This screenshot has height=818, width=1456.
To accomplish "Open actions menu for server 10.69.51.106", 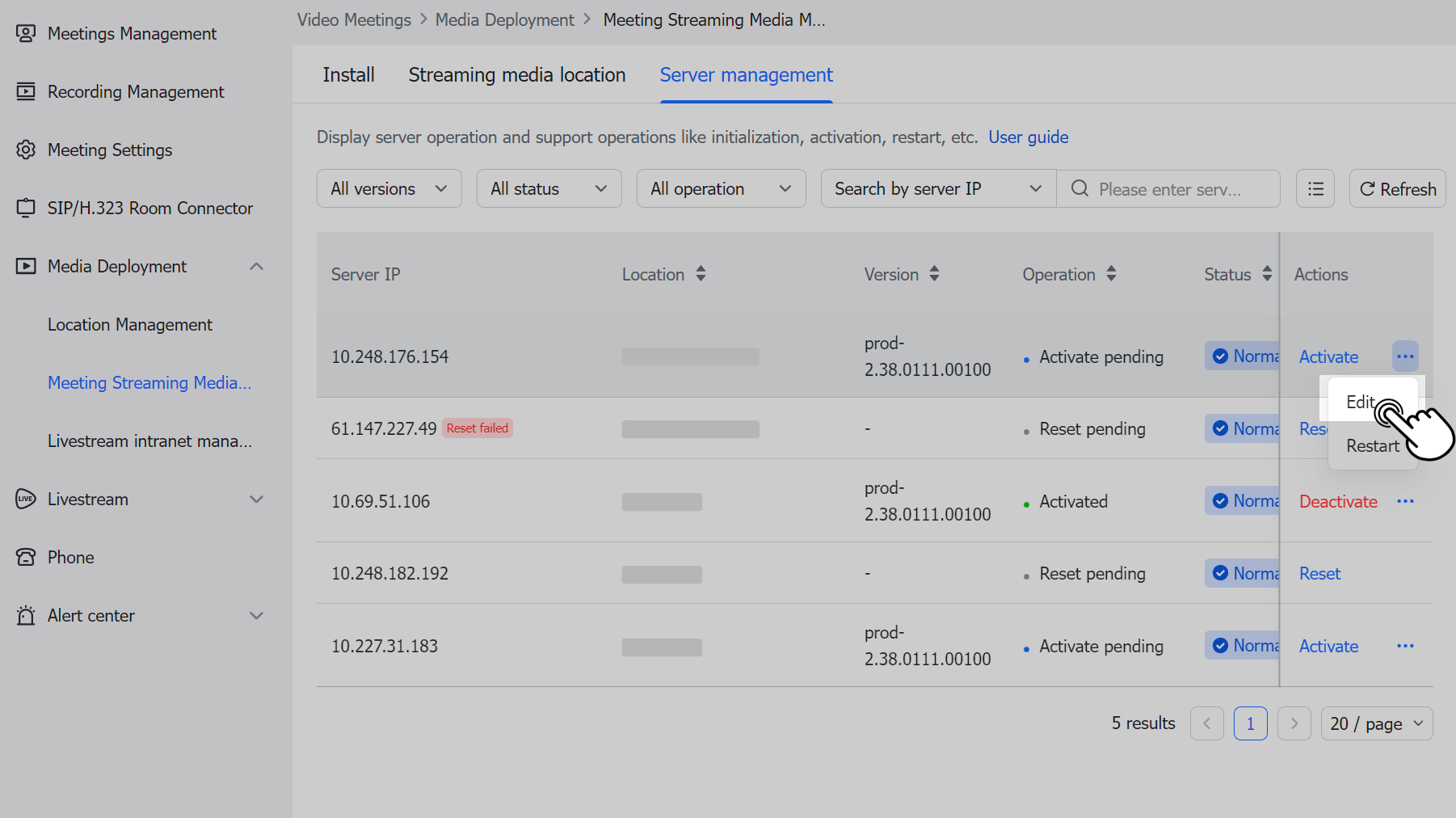I will (1406, 501).
